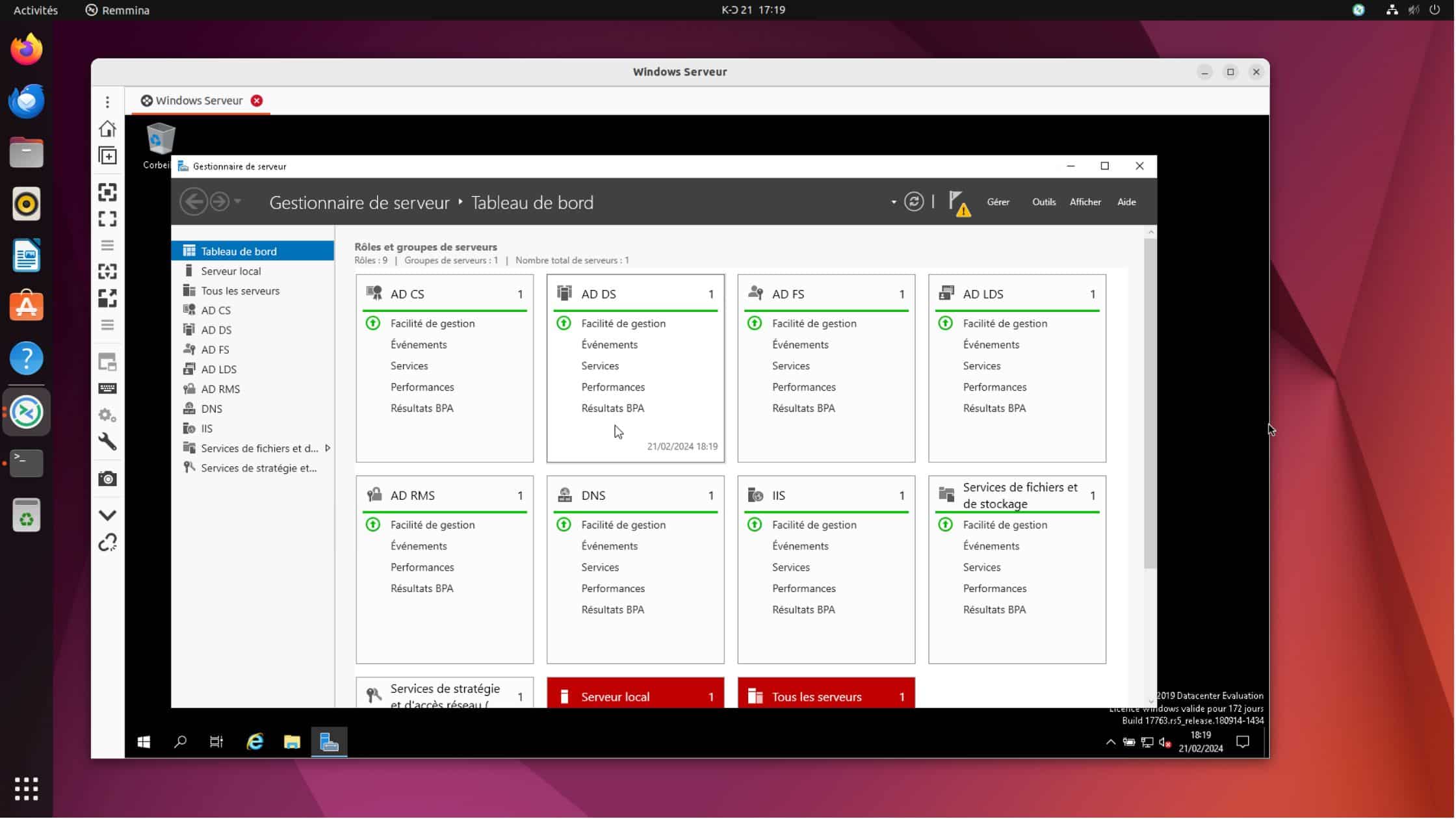Refresh the Server Manager dashboard
Image resolution: width=1456 pixels, height=819 pixels.
coord(914,202)
